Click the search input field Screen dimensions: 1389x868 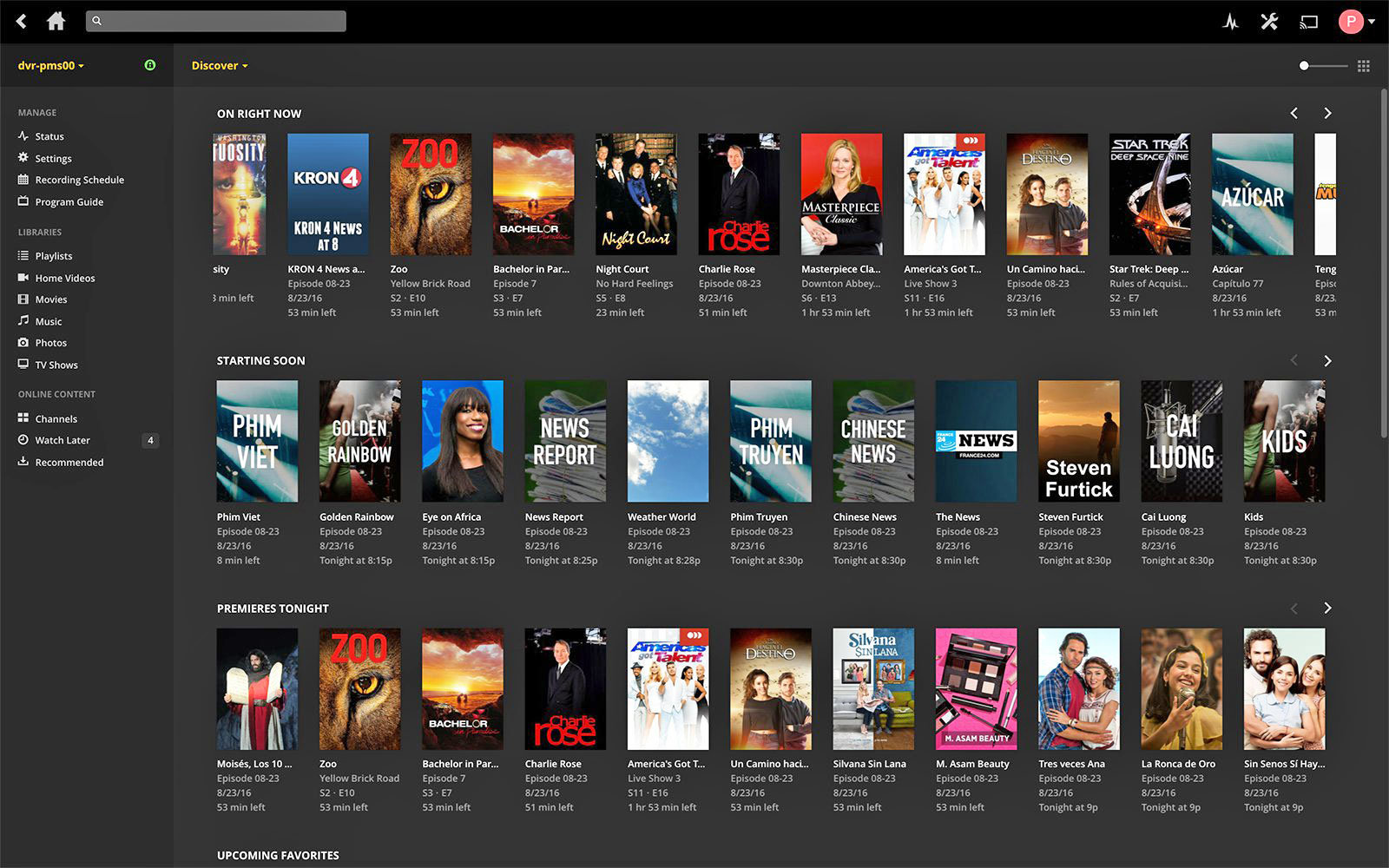(x=217, y=21)
